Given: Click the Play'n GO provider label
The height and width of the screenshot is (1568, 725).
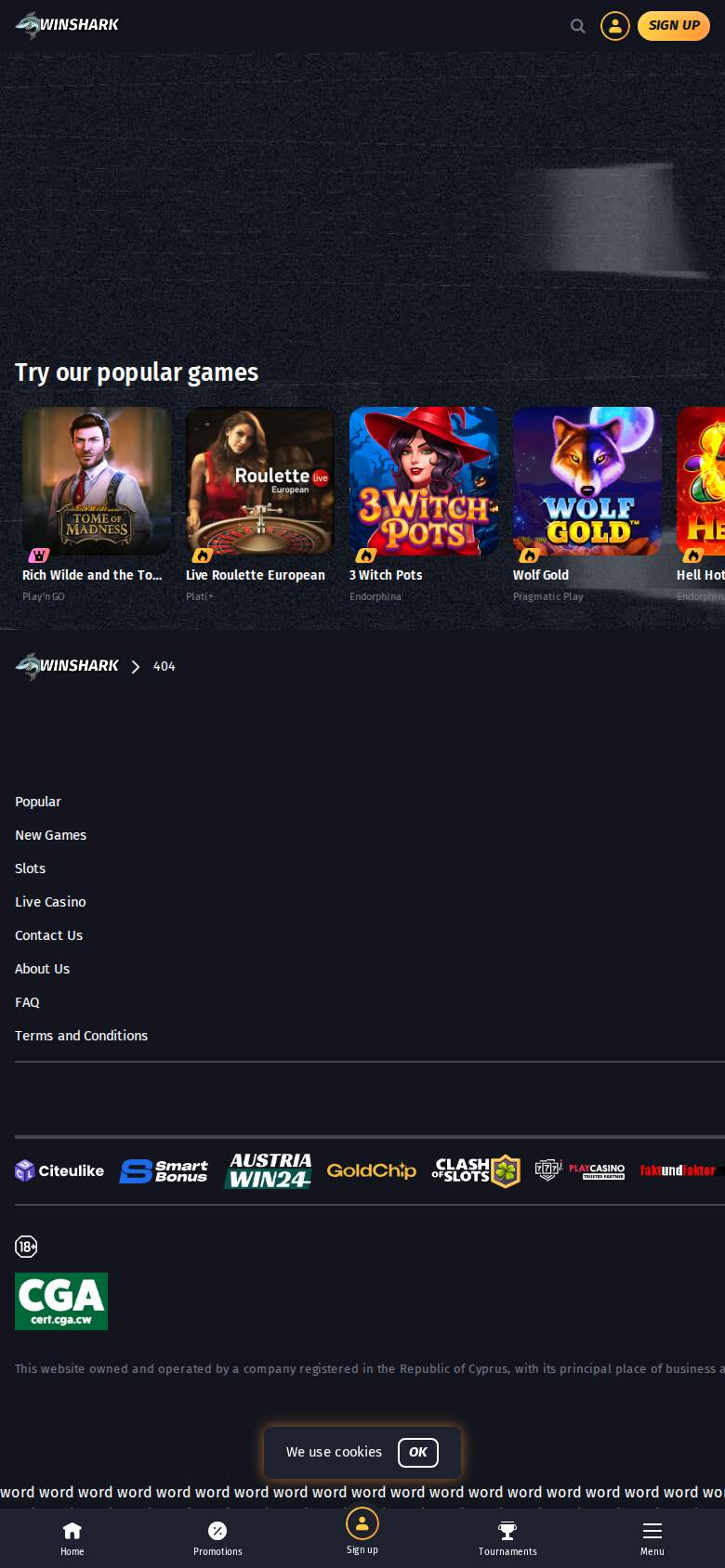Looking at the screenshot, I should point(44,596).
